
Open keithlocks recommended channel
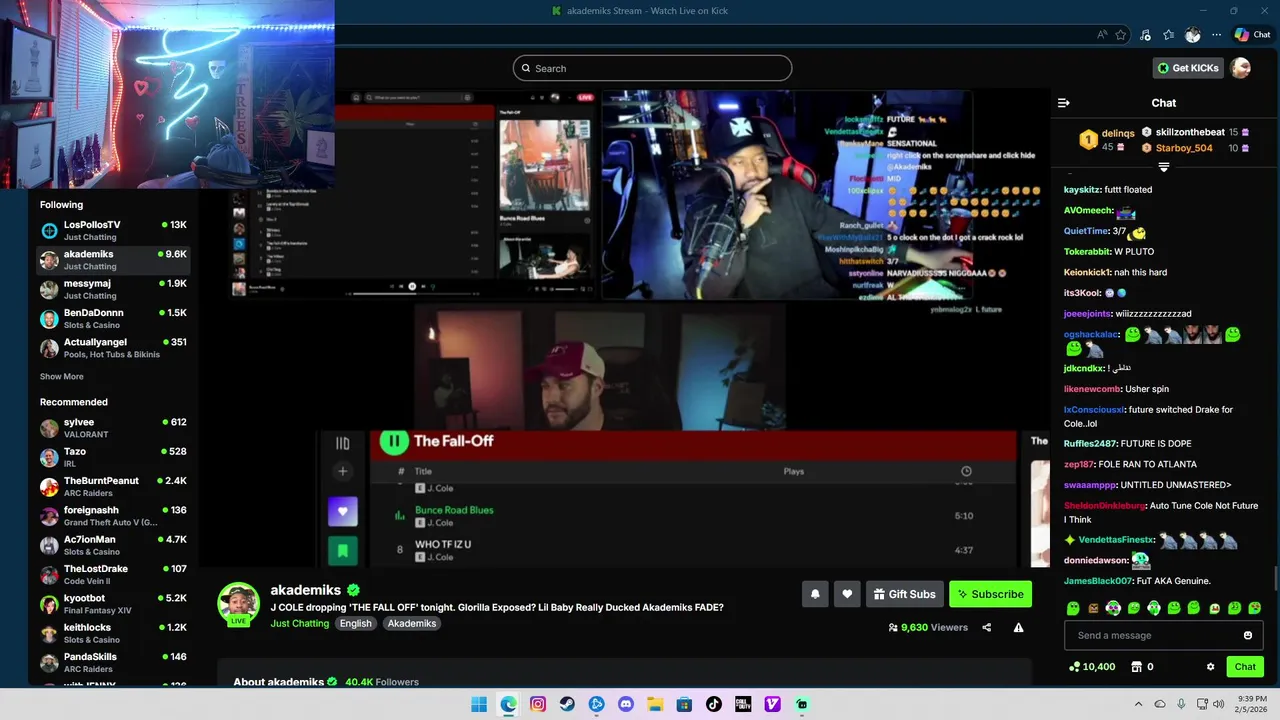tap(113, 633)
